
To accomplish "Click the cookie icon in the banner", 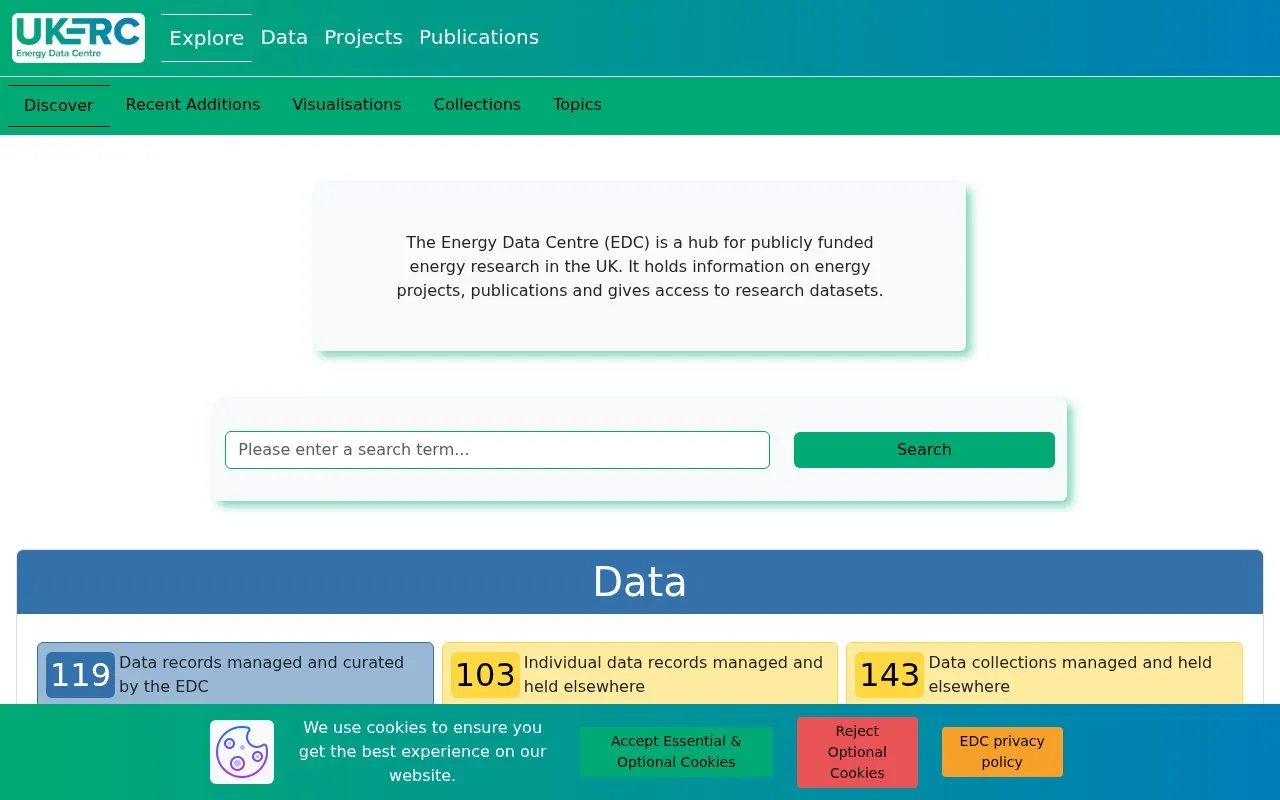I will coord(242,752).
